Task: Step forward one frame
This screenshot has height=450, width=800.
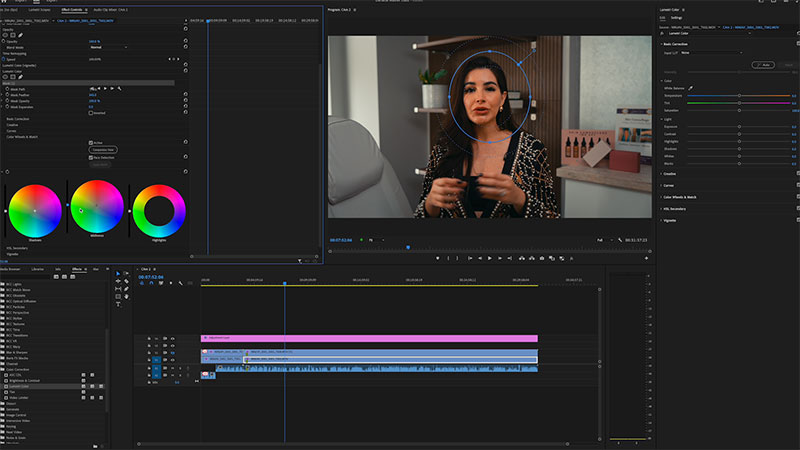Action: coord(500,258)
